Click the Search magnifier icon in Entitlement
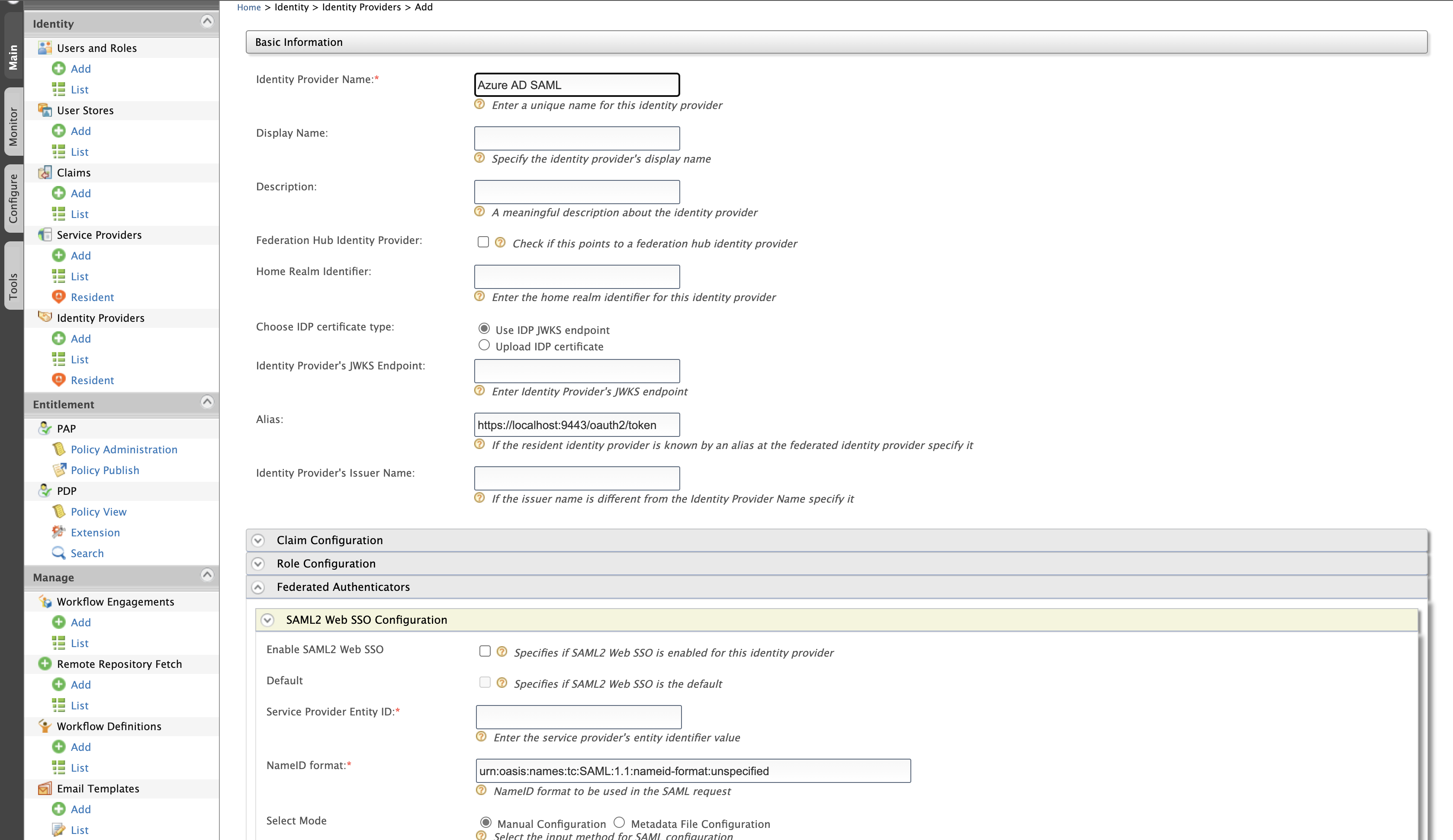The image size is (1453, 840). click(x=59, y=553)
